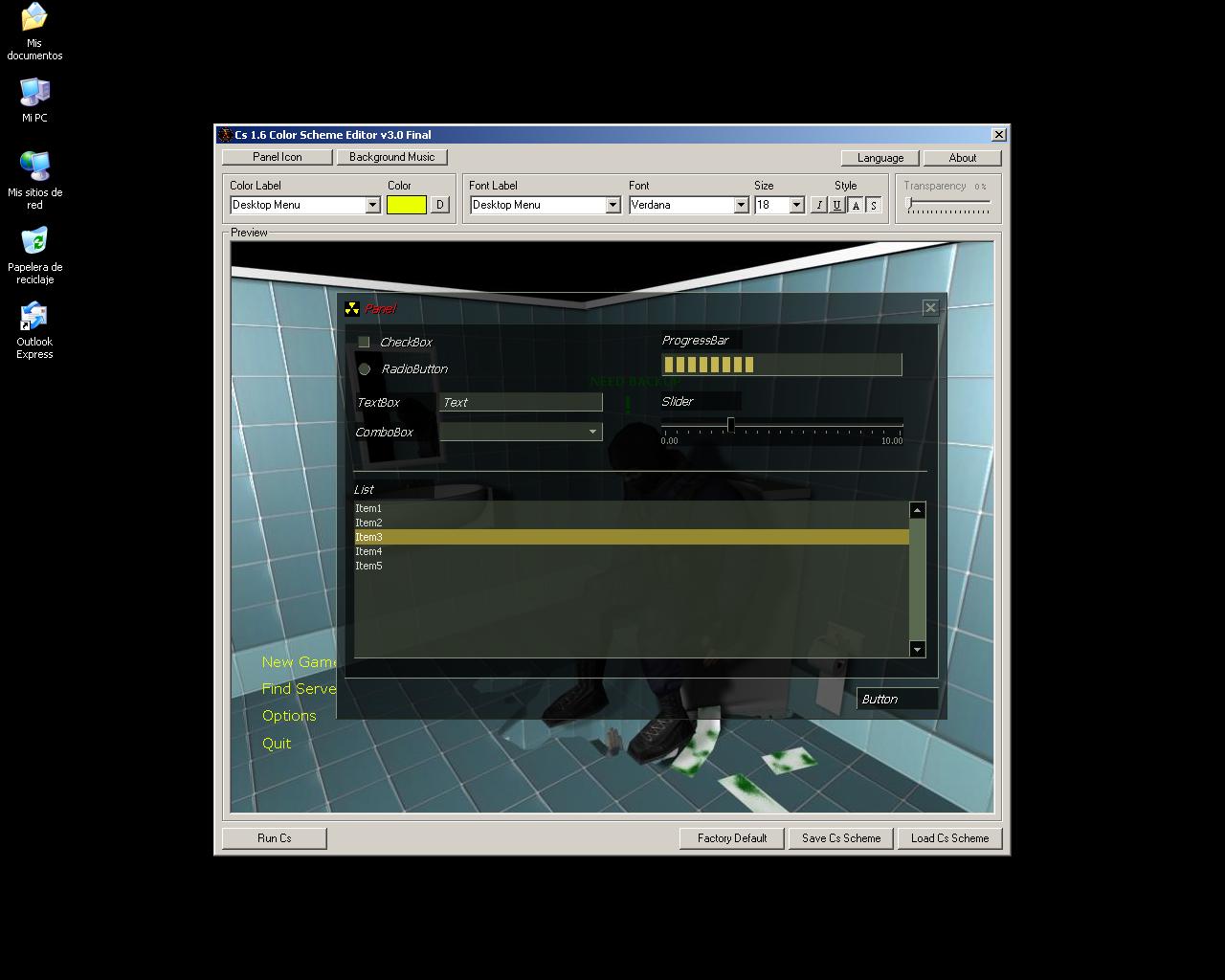Toggle the underline style button
This screenshot has width=1225, height=980.
pyautogui.click(x=837, y=205)
